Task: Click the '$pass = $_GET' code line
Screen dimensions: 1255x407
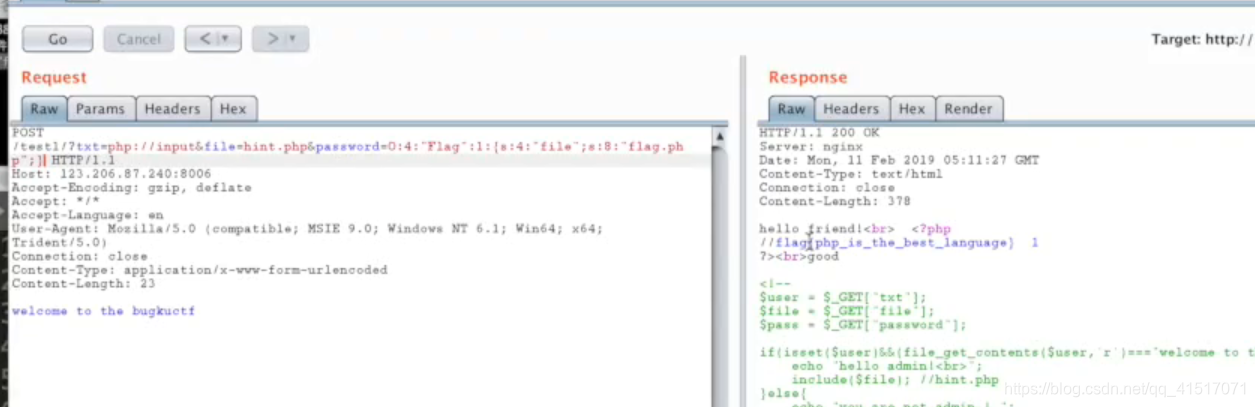Action: pos(863,325)
